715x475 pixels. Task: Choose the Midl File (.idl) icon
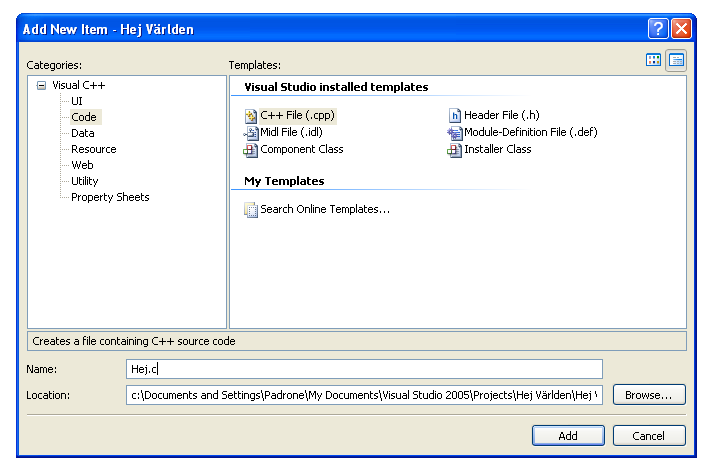251,133
